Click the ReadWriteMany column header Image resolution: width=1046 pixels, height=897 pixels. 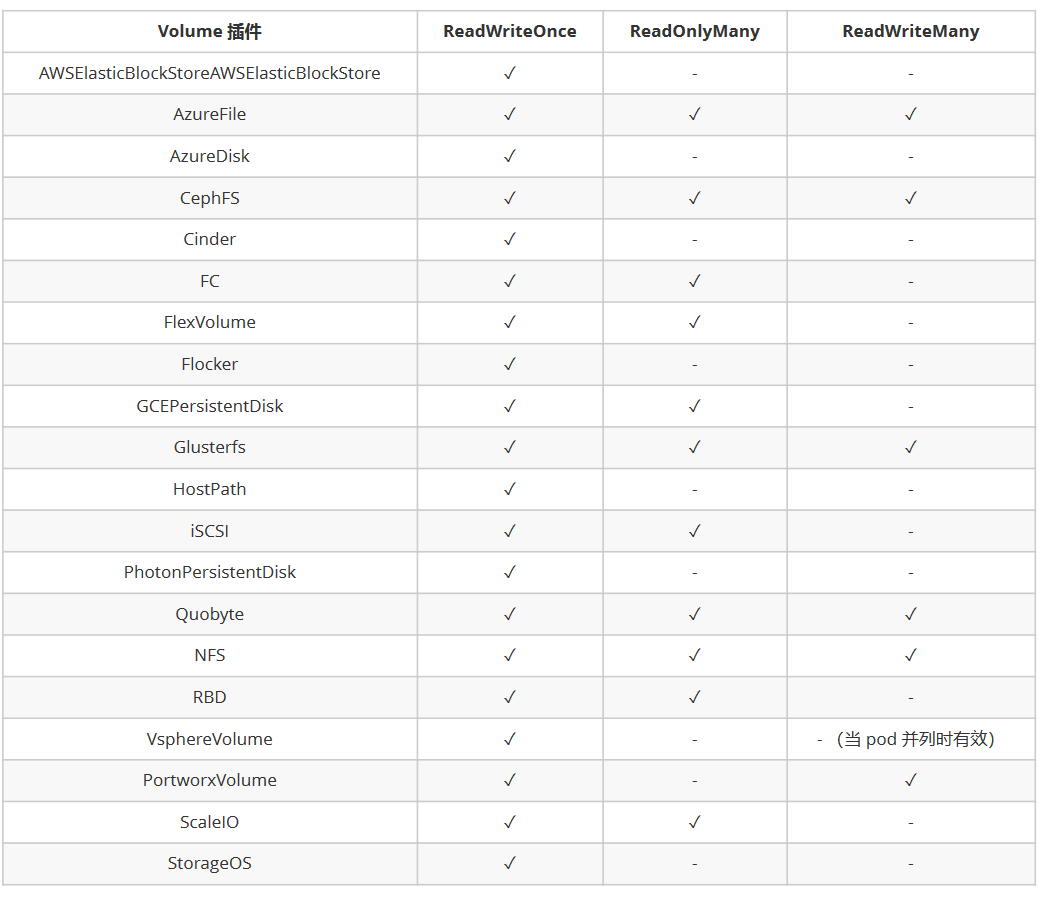tap(911, 32)
